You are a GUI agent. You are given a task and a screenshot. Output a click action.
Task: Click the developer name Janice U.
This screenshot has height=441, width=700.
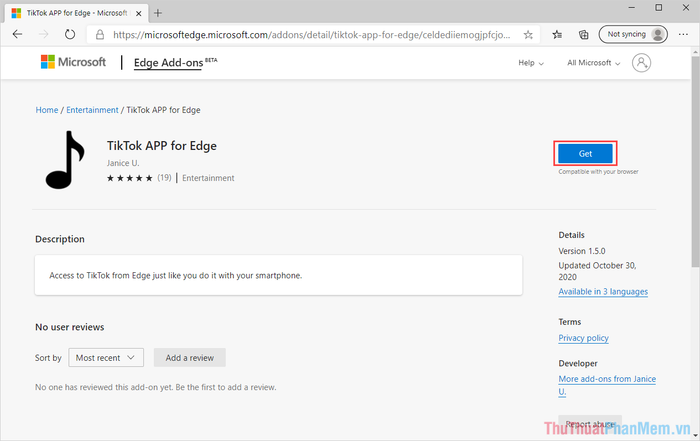point(123,163)
